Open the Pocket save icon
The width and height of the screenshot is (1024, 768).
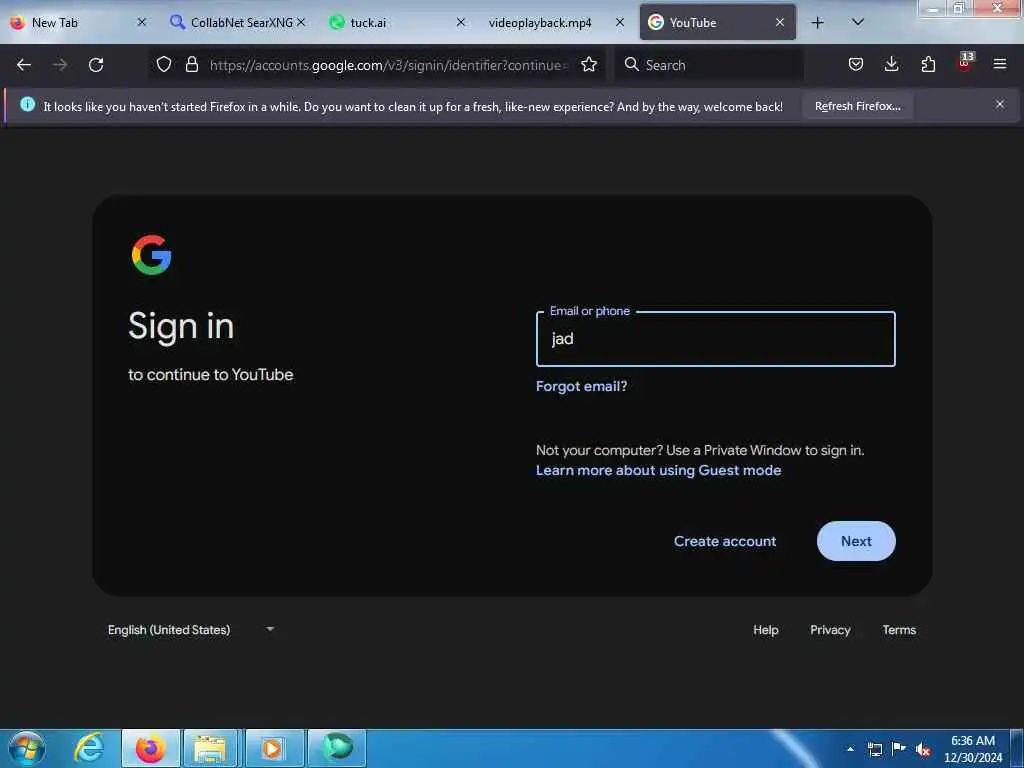pos(856,64)
